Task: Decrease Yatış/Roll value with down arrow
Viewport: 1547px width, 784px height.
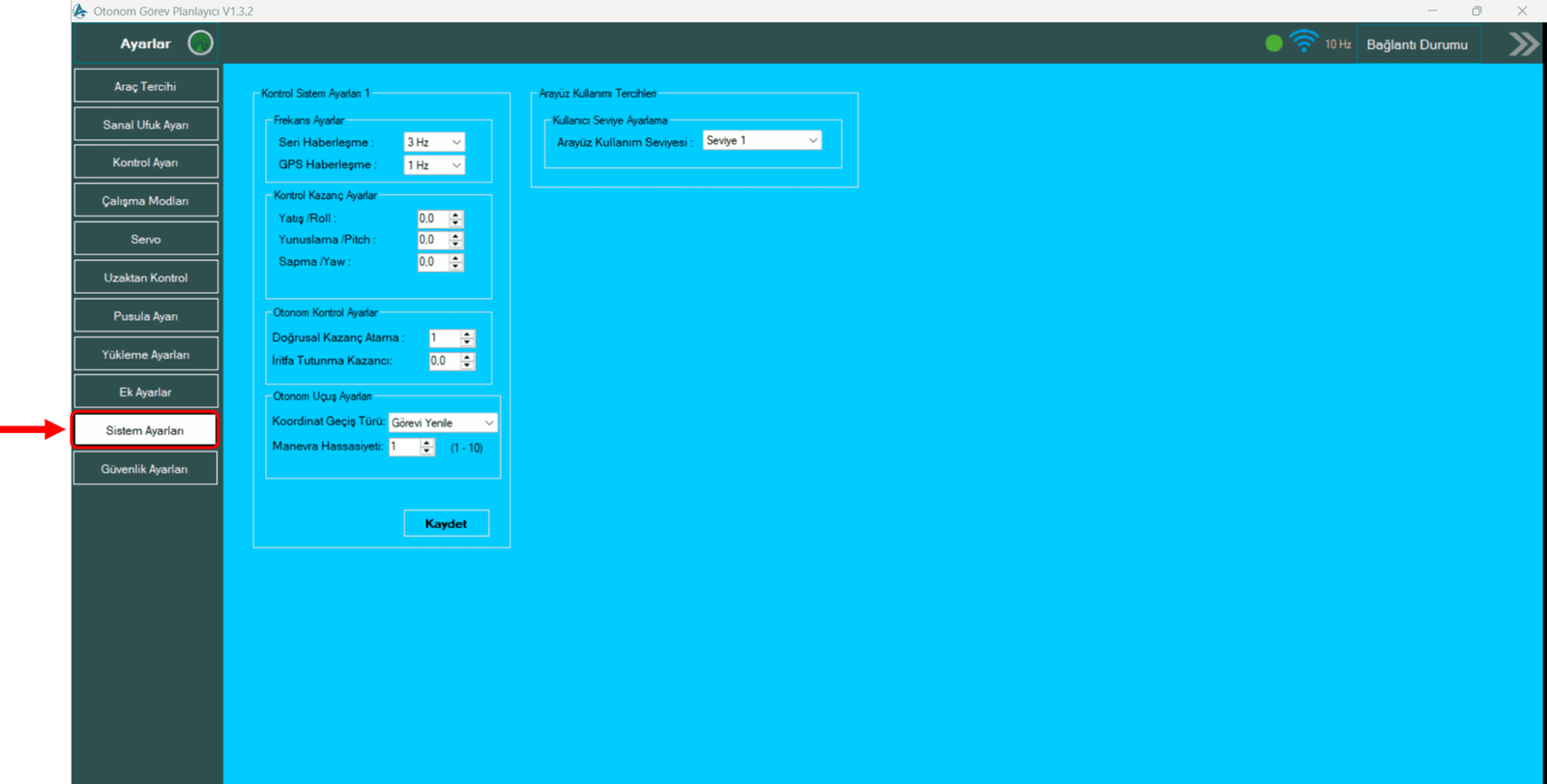Action: tap(456, 223)
